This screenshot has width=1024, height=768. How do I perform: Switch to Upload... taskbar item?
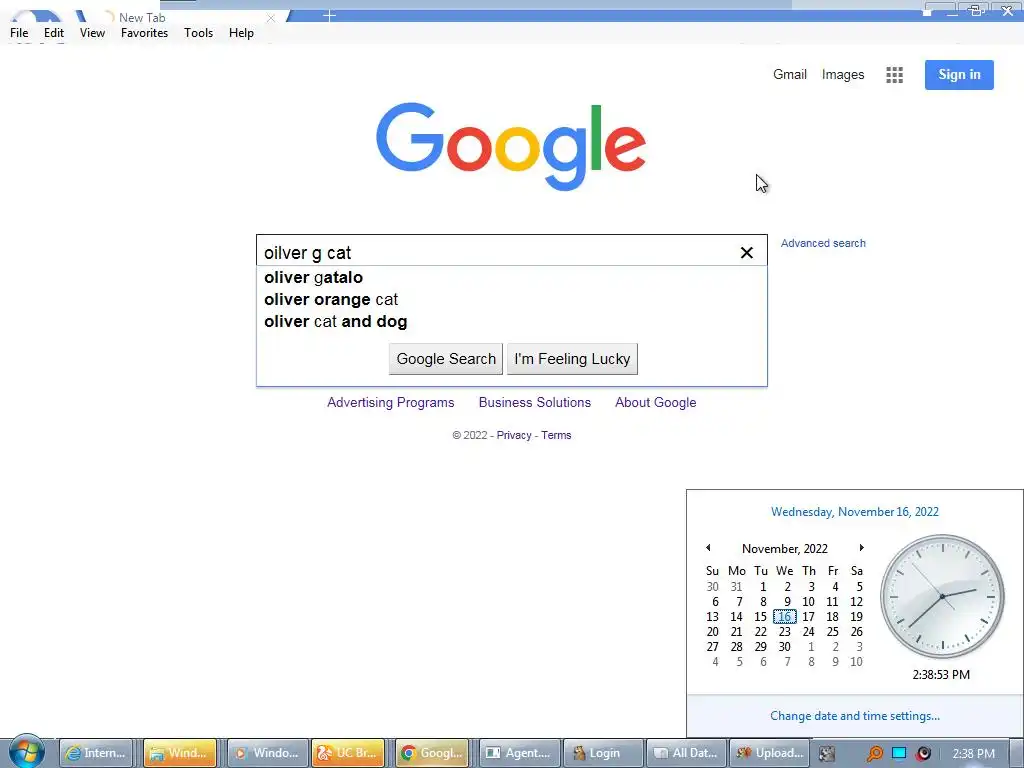769,753
